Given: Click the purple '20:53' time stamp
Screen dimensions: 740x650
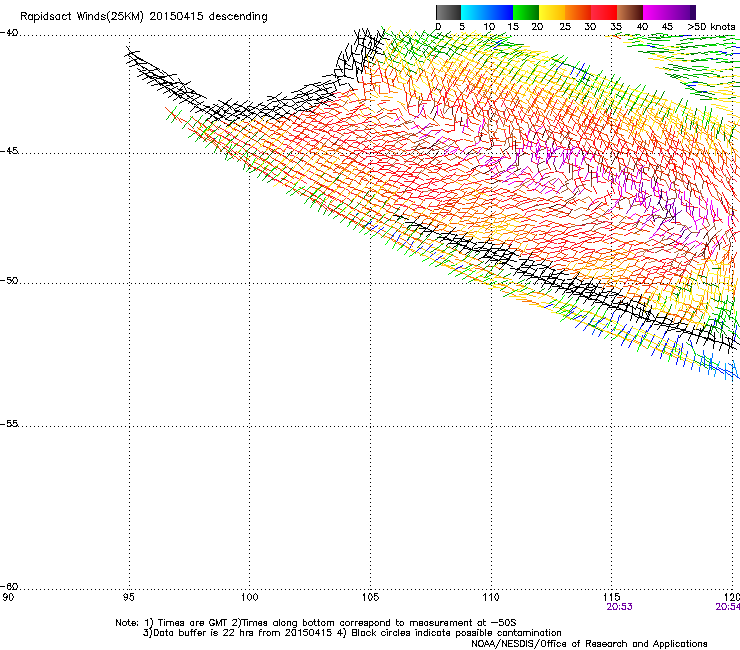Looking at the screenshot, I should point(619,607).
